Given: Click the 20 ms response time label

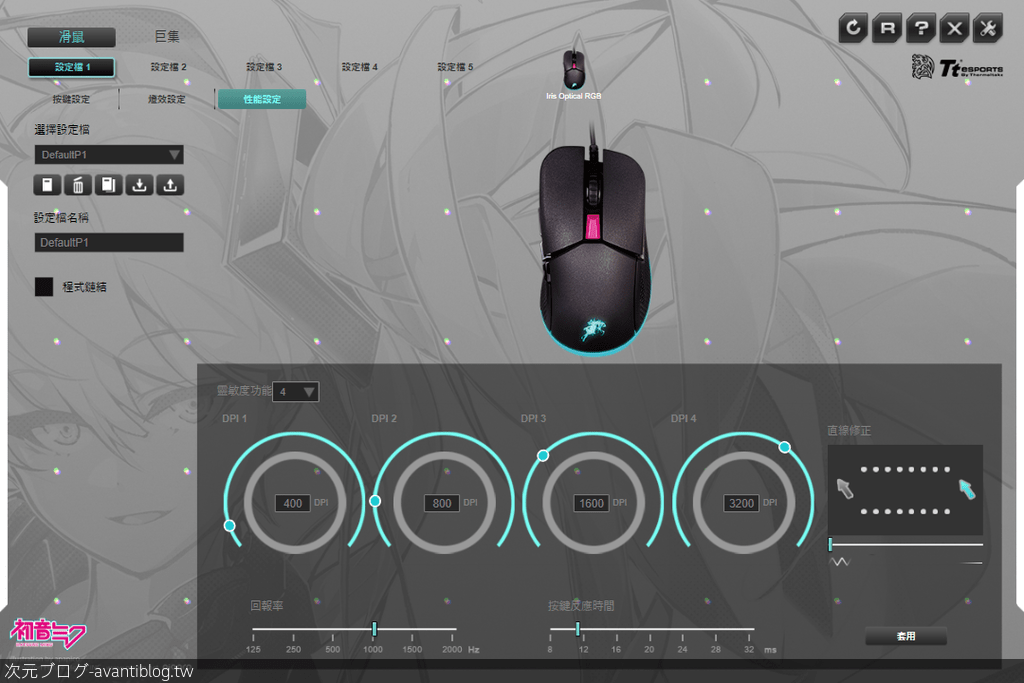Looking at the screenshot, I should (x=649, y=650).
